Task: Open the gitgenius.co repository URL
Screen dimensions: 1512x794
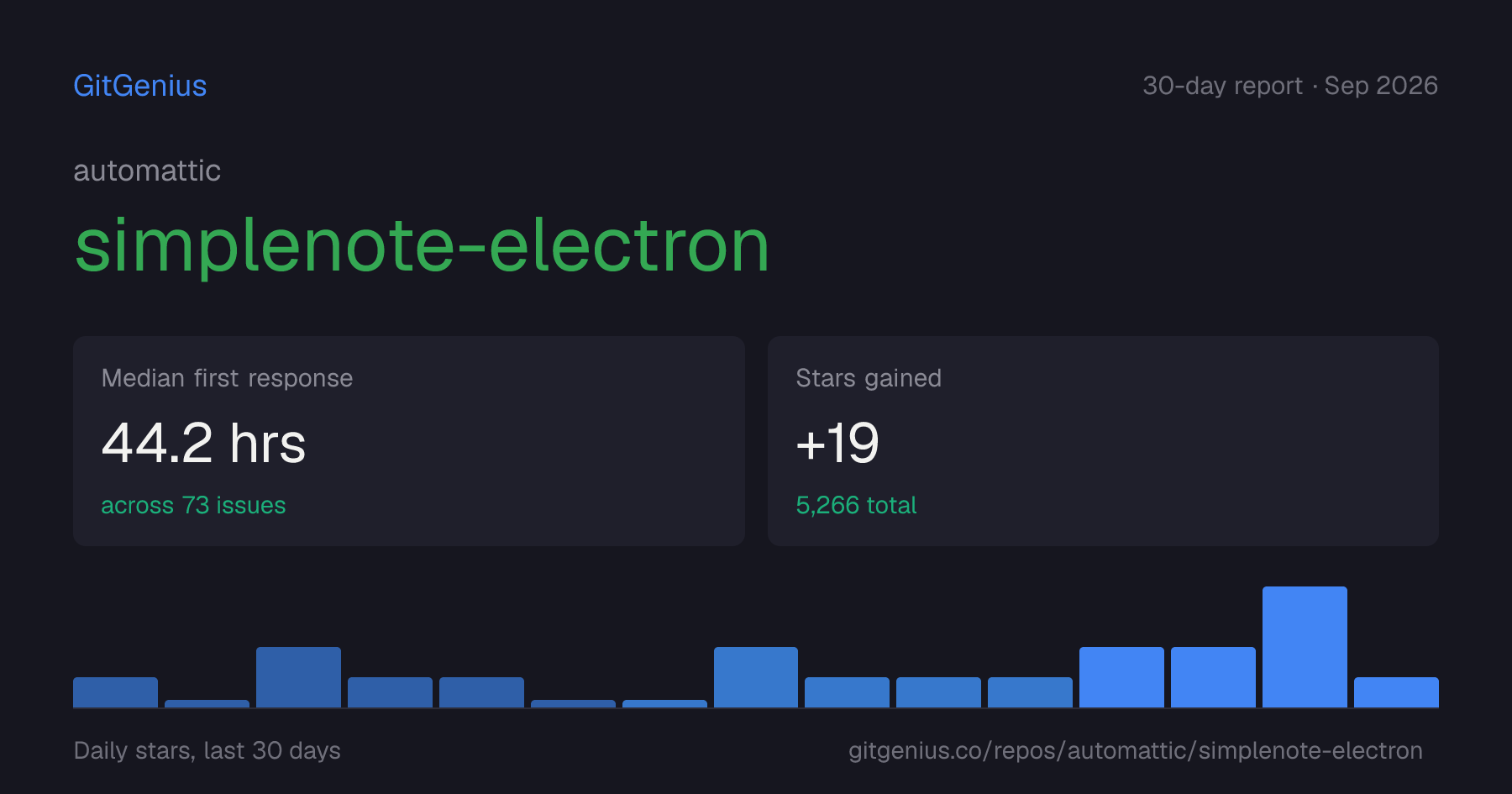Action: 1136,750
